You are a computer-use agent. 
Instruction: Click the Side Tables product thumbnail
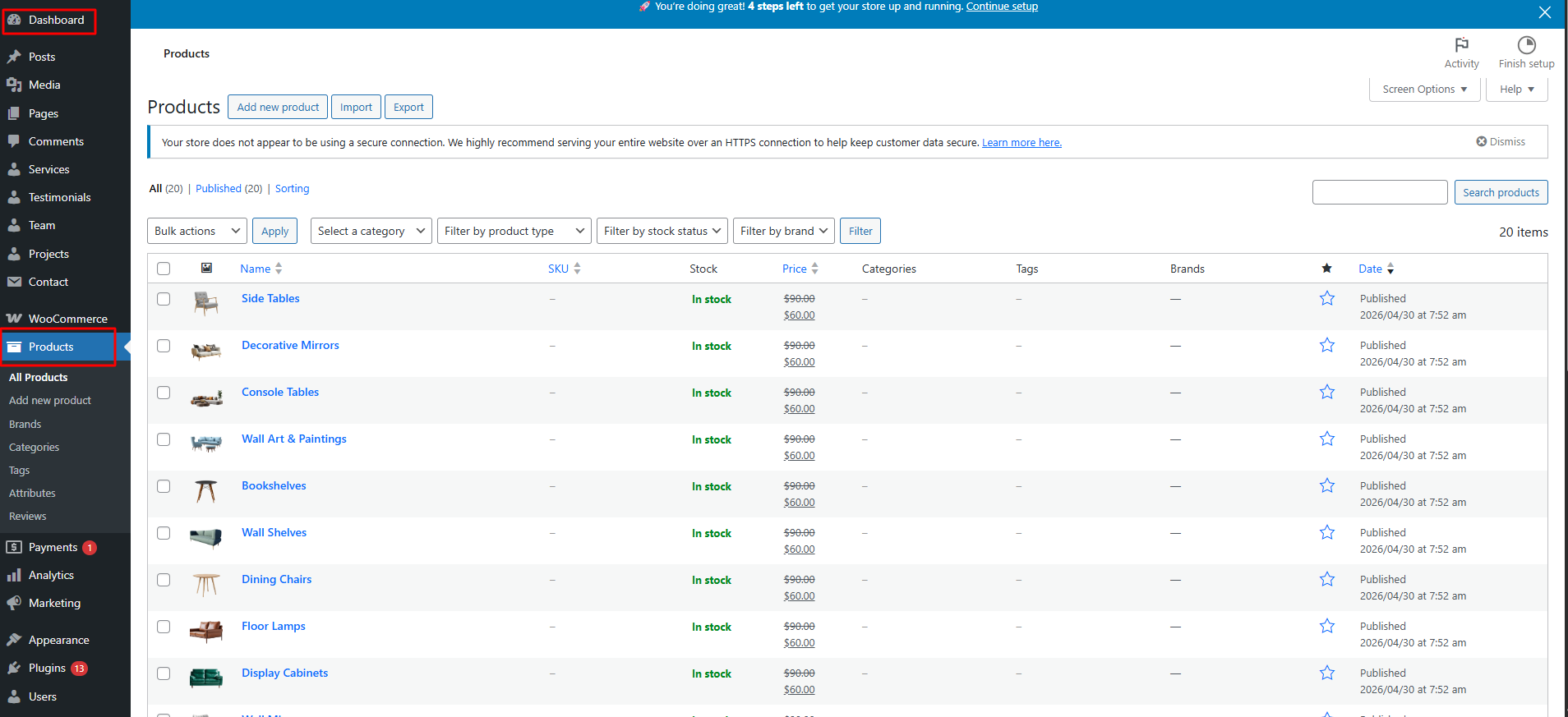206,304
